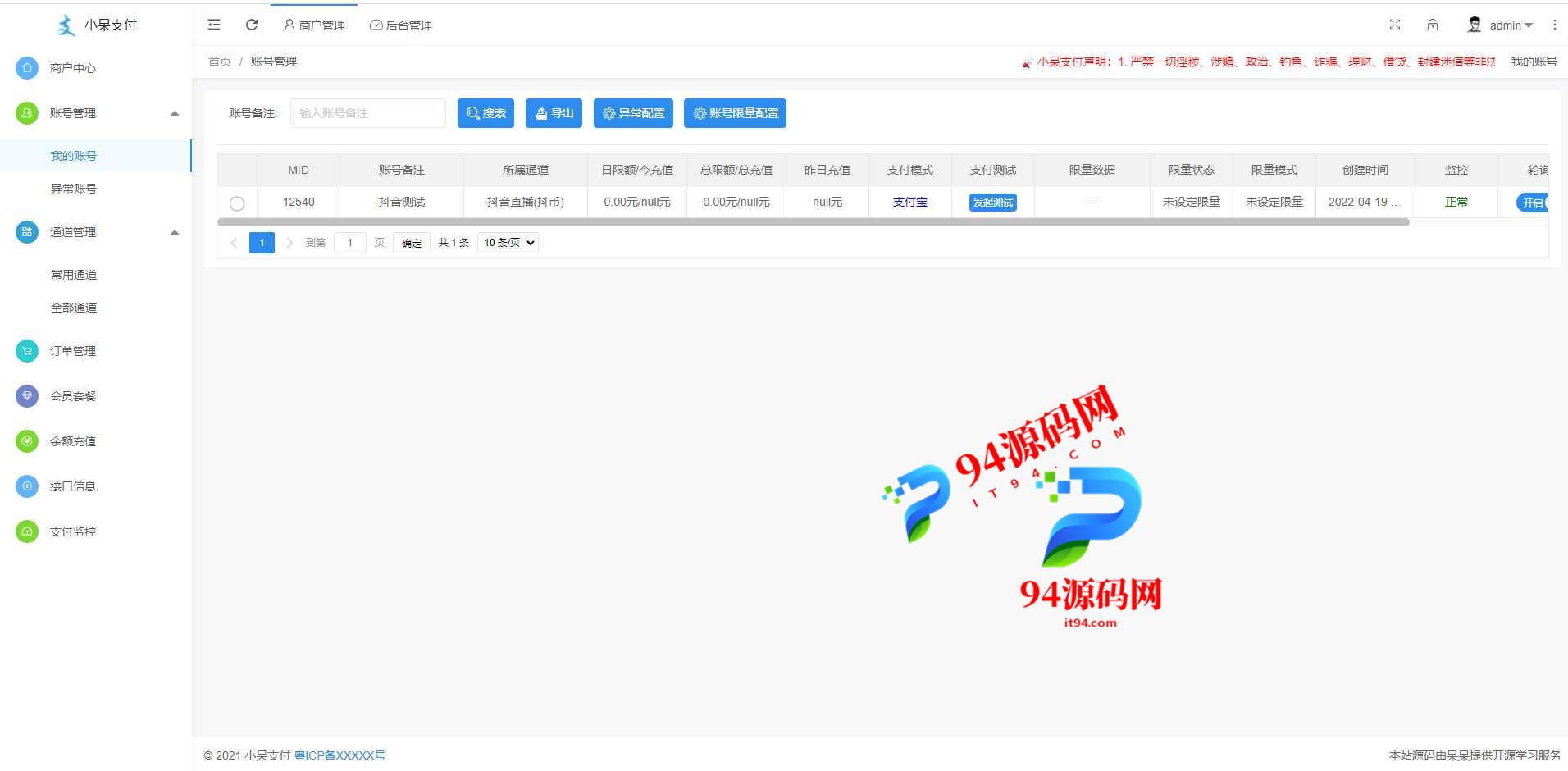Click the 发起测试 button

(x=992, y=203)
